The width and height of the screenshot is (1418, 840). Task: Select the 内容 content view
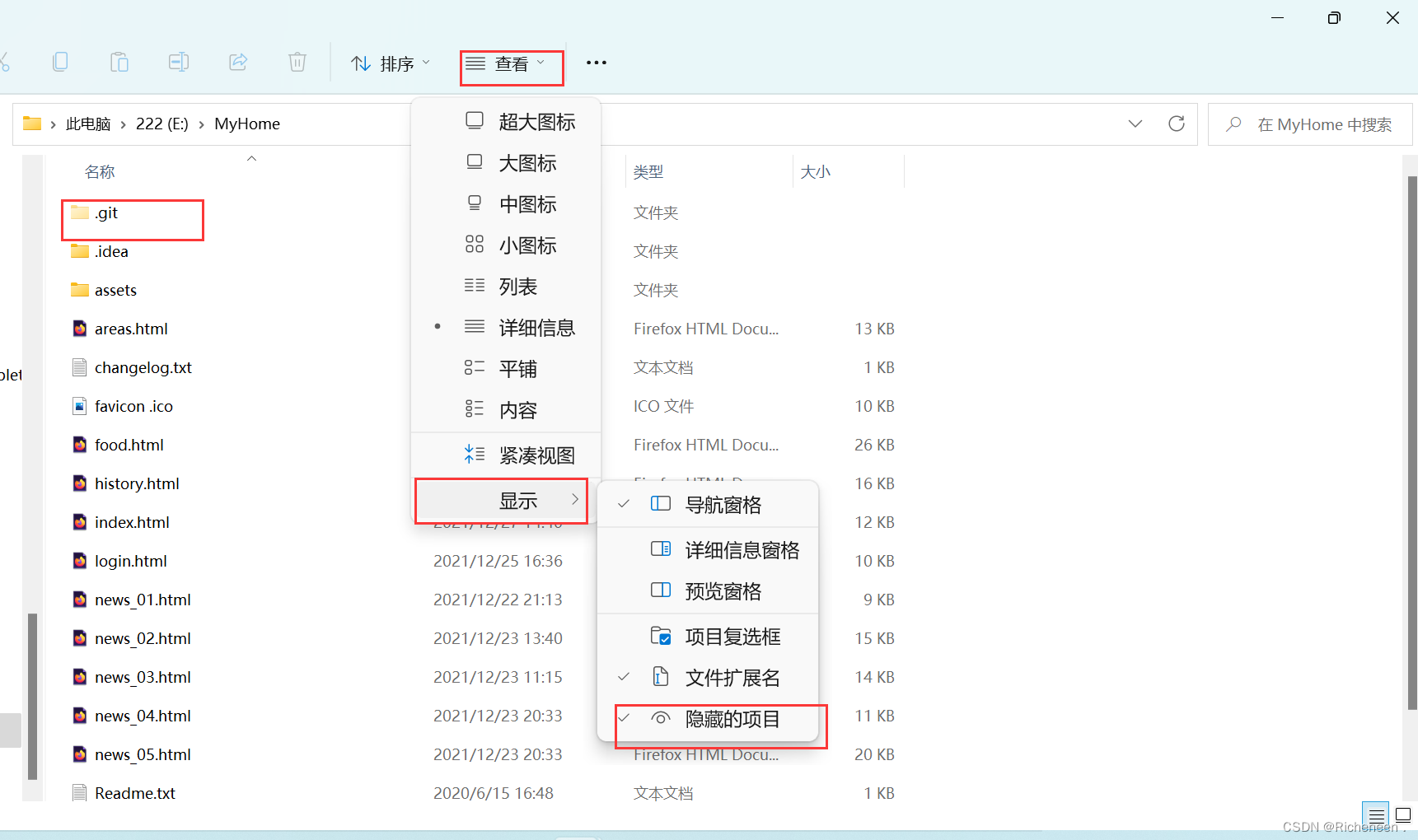[x=506, y=410]
